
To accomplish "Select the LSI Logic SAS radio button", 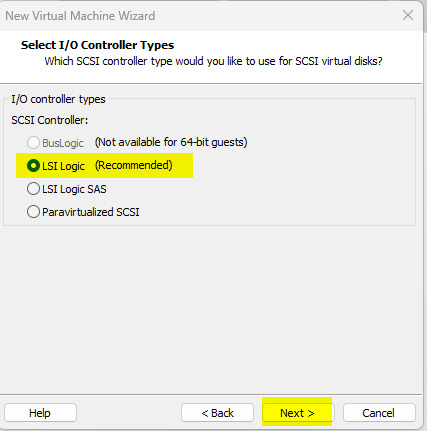I will point(33,189).
